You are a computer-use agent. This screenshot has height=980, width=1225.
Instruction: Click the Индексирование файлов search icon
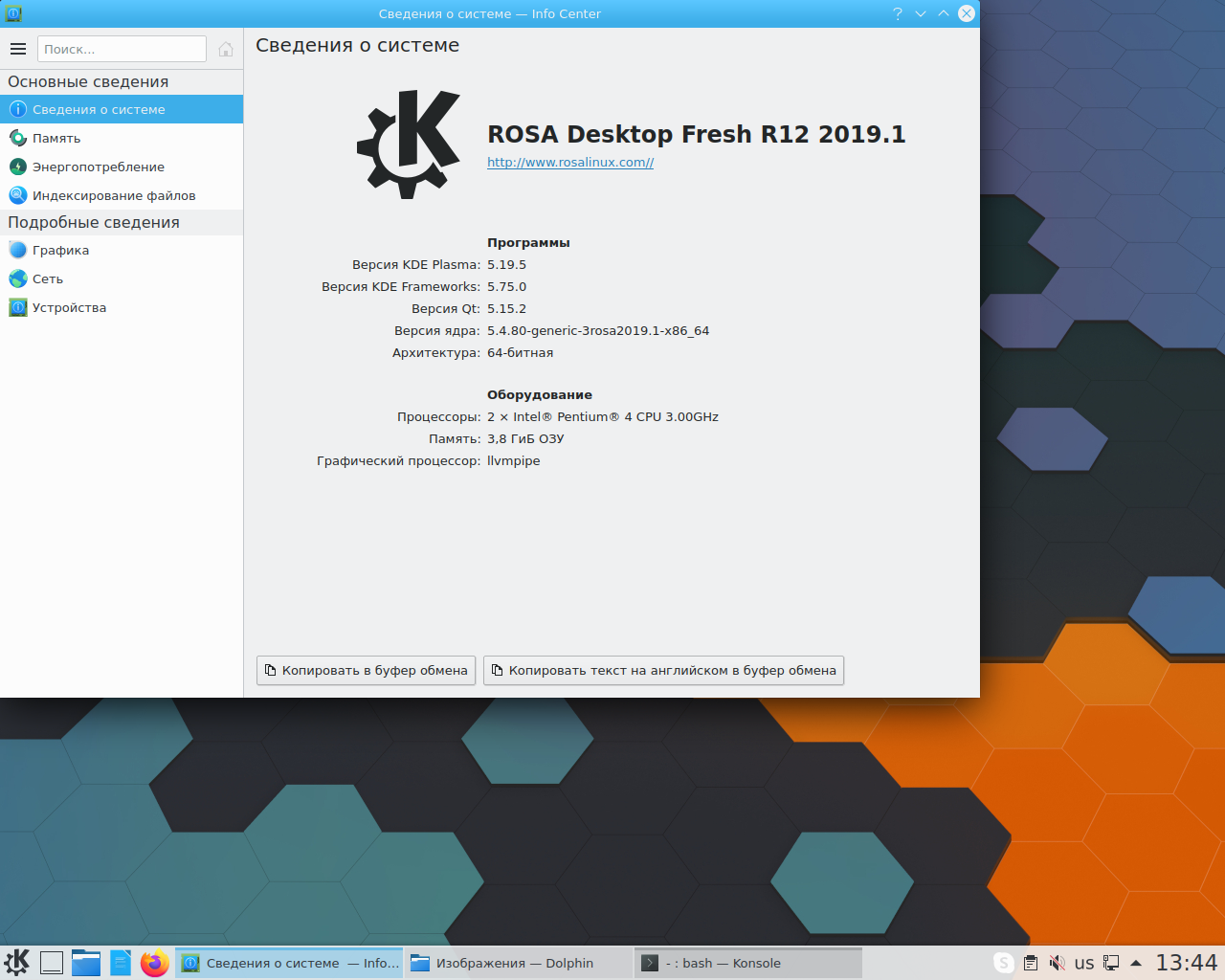(x=17, y=195)
